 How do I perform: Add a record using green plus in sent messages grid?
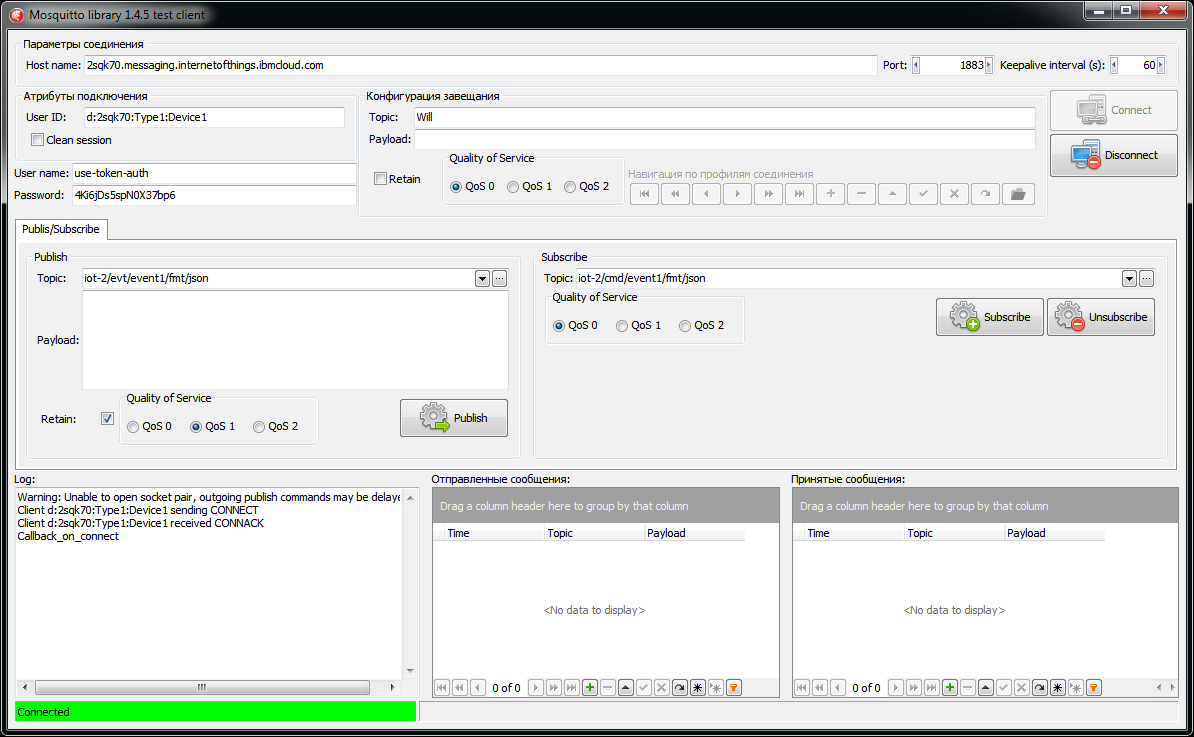point(589,687)
